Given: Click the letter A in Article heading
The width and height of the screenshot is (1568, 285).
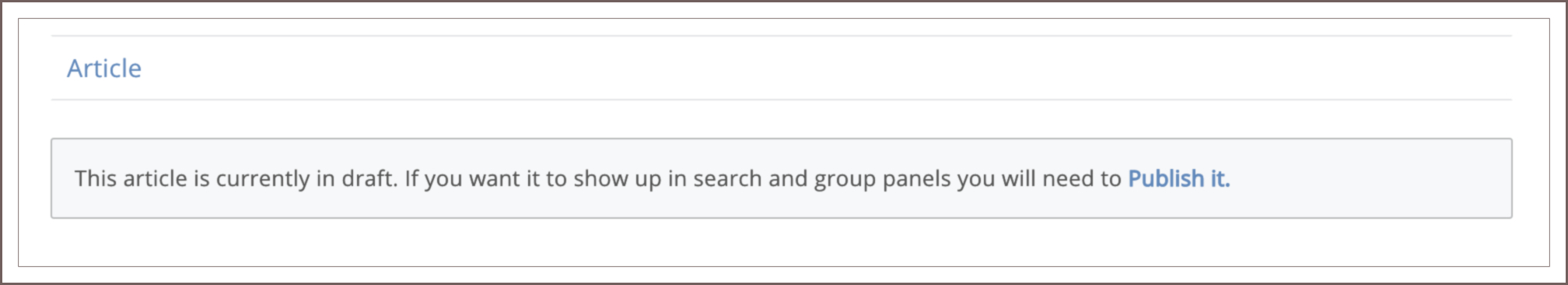Looking at the screenshot, I should tap(75, 69).
